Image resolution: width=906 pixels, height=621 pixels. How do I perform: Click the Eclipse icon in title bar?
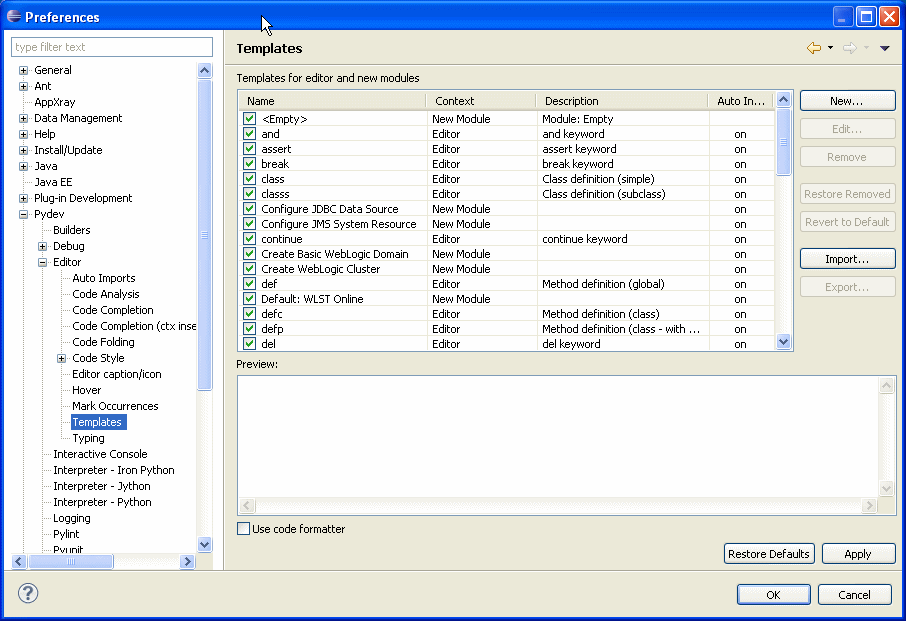point(13,16)
